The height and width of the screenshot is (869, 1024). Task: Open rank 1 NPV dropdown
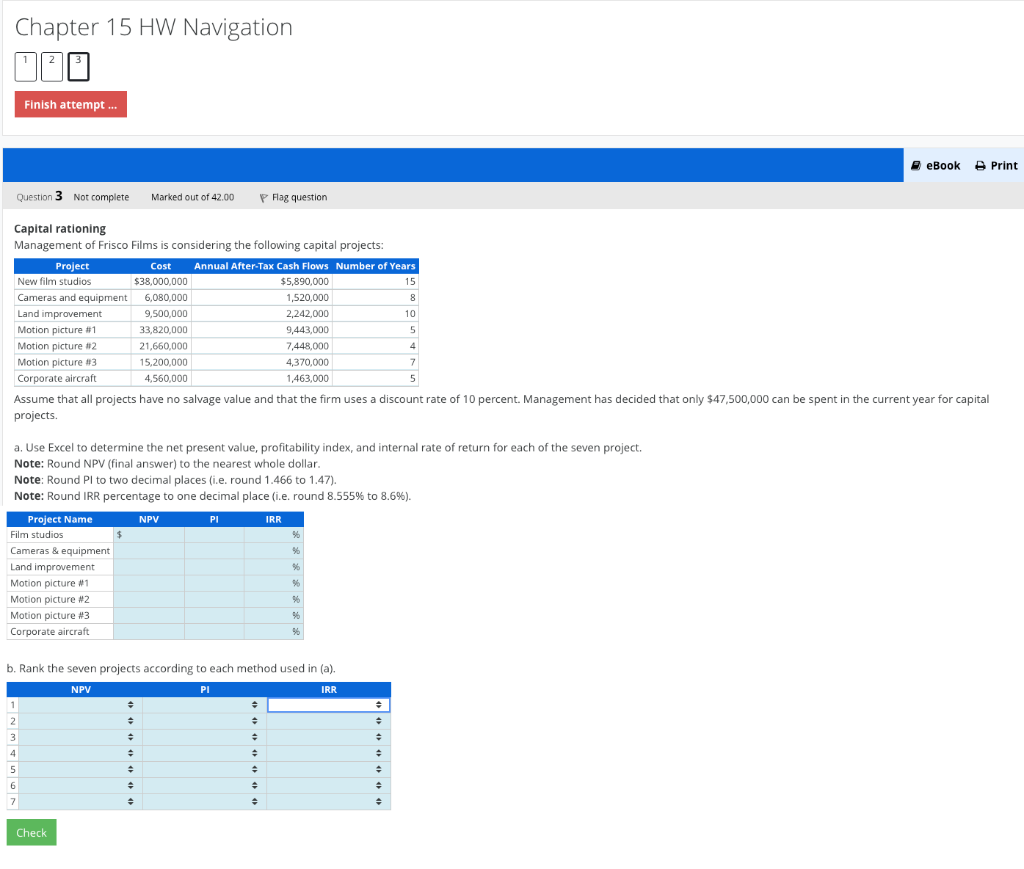point(80,705)
